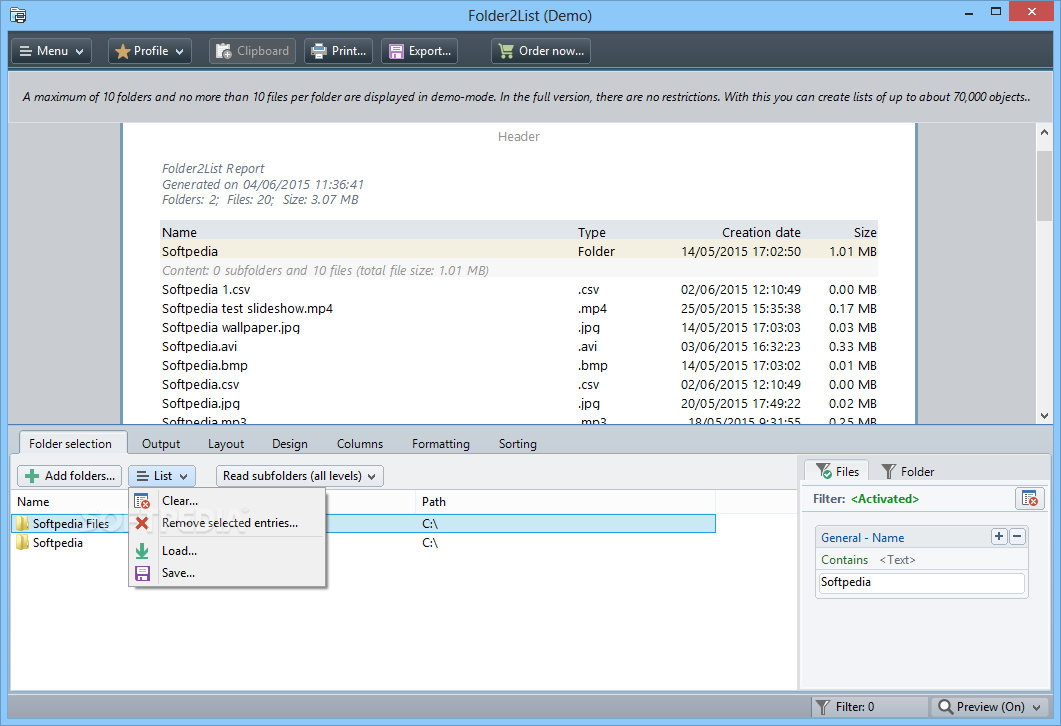Click the Clipboard toolbar button

(252, 51)
